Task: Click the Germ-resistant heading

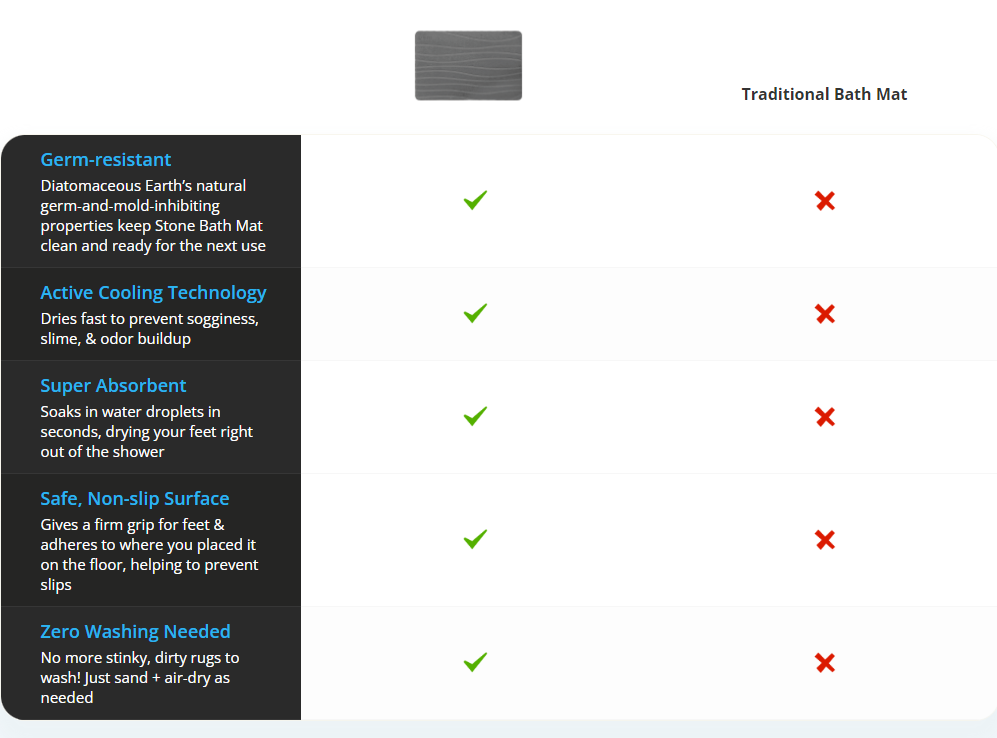Action: tap(106, 160)
